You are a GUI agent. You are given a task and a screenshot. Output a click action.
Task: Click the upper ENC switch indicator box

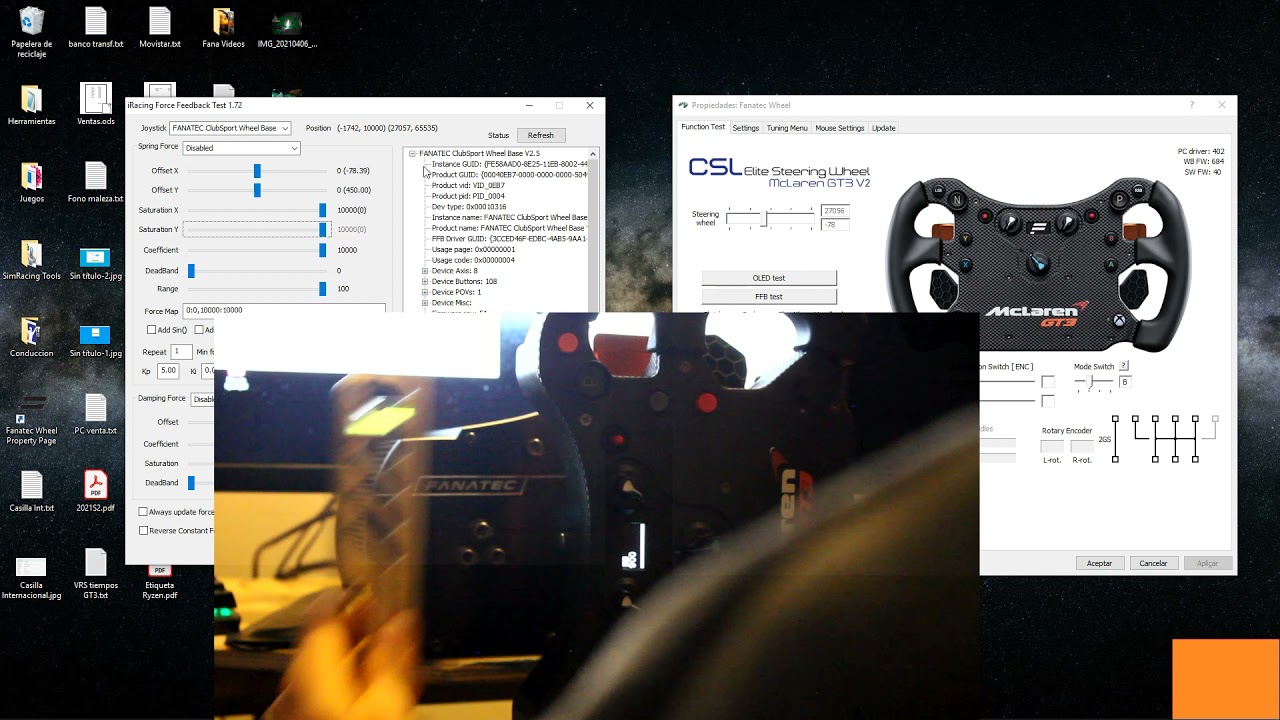click(1047, 382)
